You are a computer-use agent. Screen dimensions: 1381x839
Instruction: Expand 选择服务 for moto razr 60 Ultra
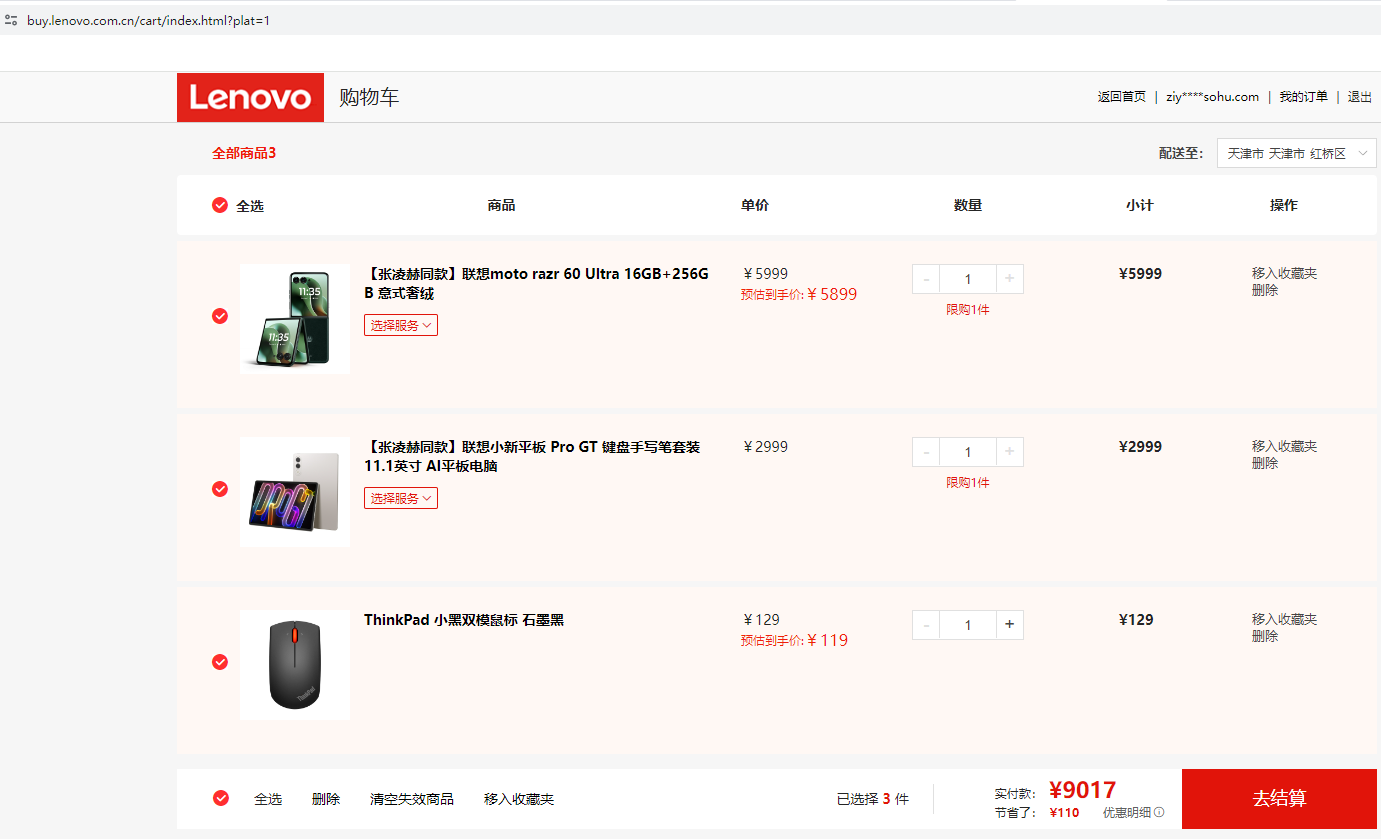coord(400,325)
